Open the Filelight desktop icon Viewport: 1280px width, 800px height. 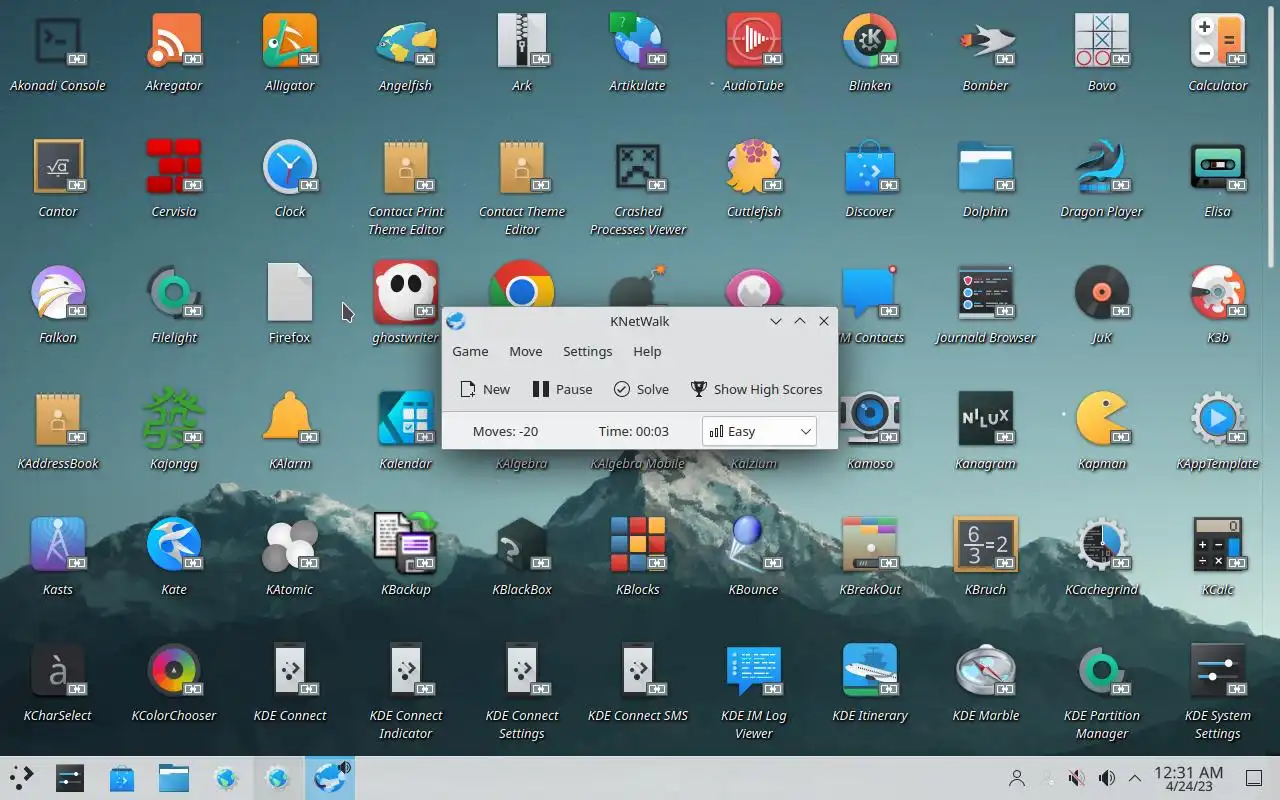click(174, 304)
